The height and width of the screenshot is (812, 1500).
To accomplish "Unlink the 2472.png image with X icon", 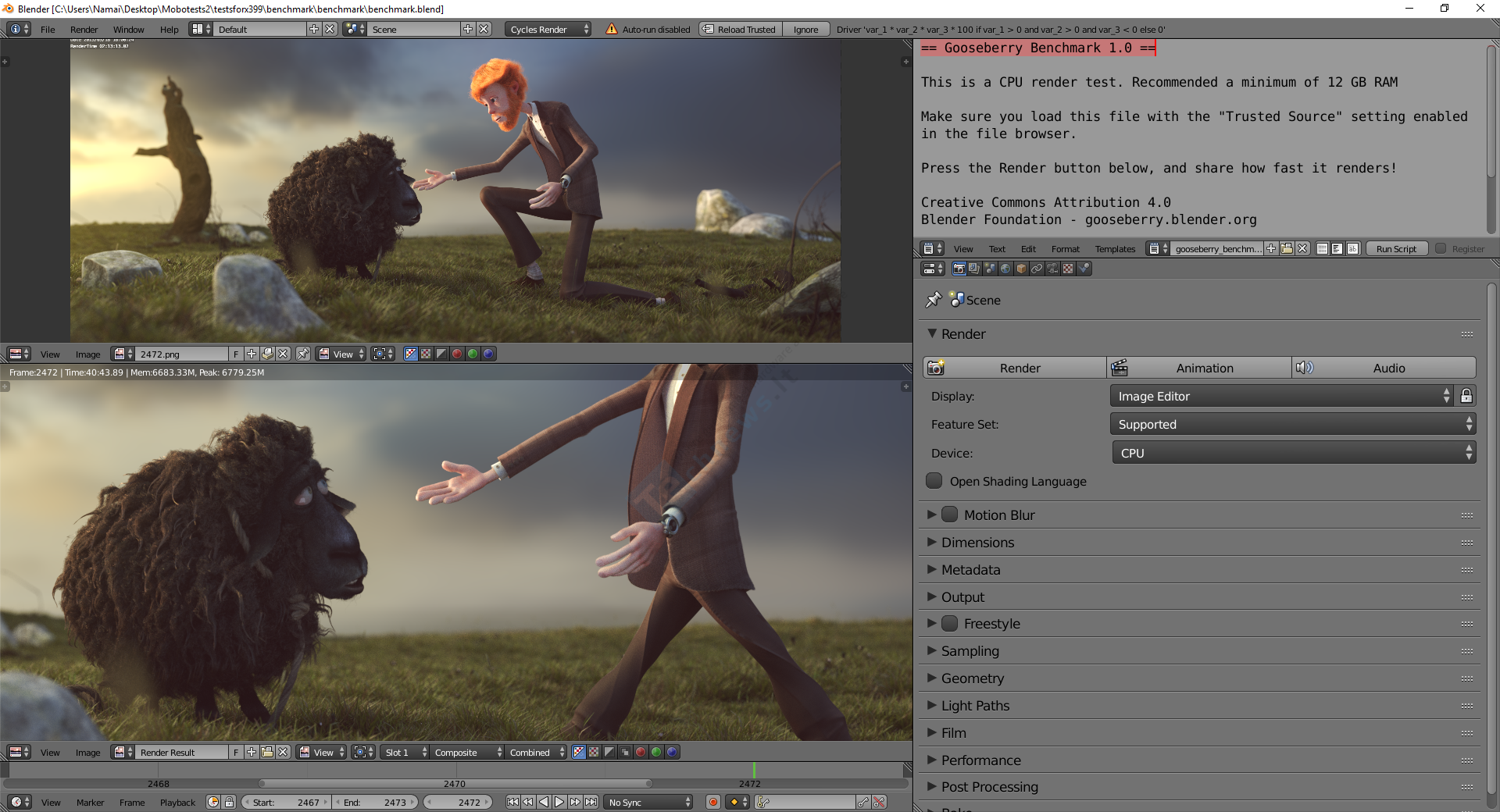I will tap(283, 354).
